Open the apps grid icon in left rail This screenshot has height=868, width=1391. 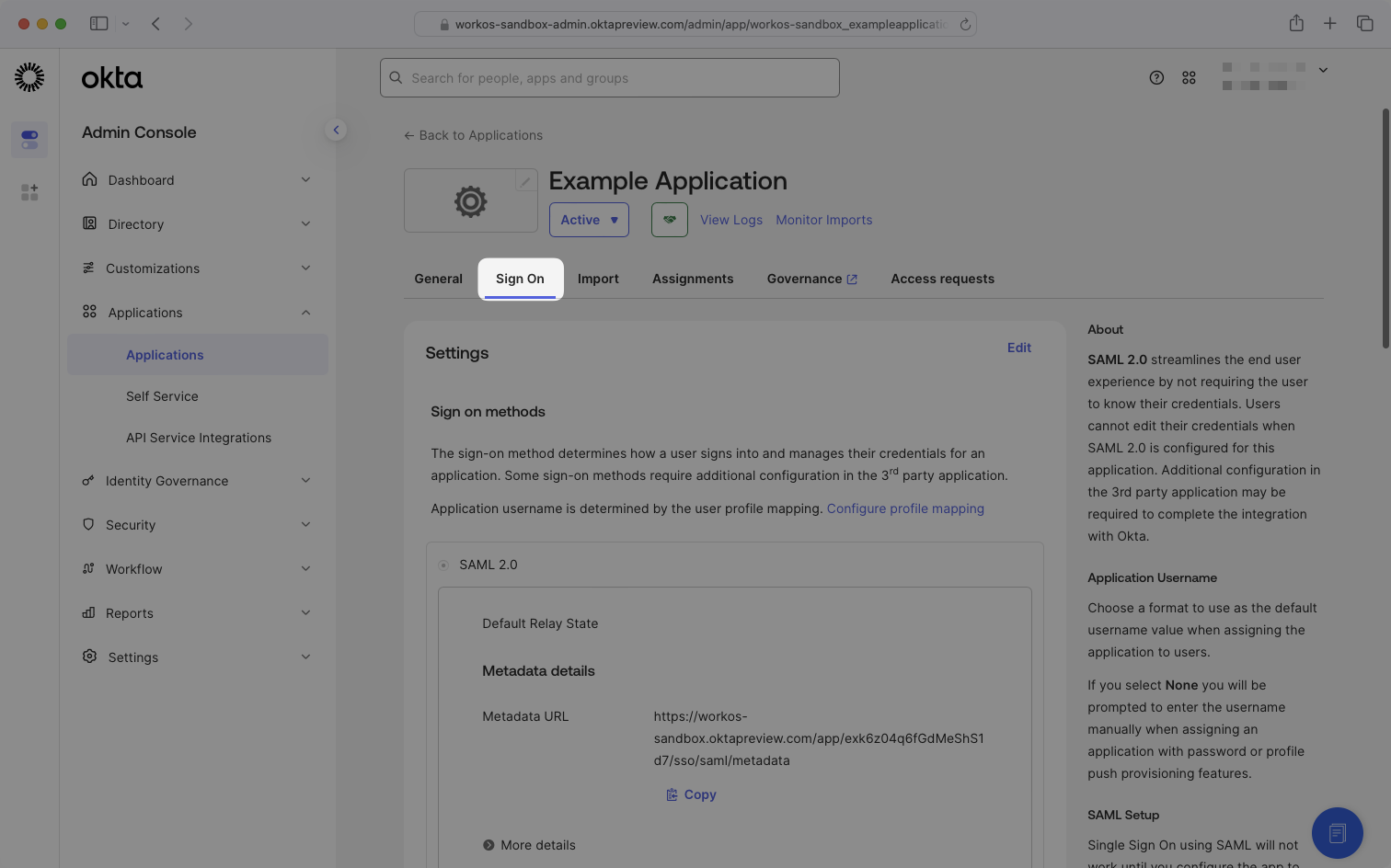click(29, 192)
